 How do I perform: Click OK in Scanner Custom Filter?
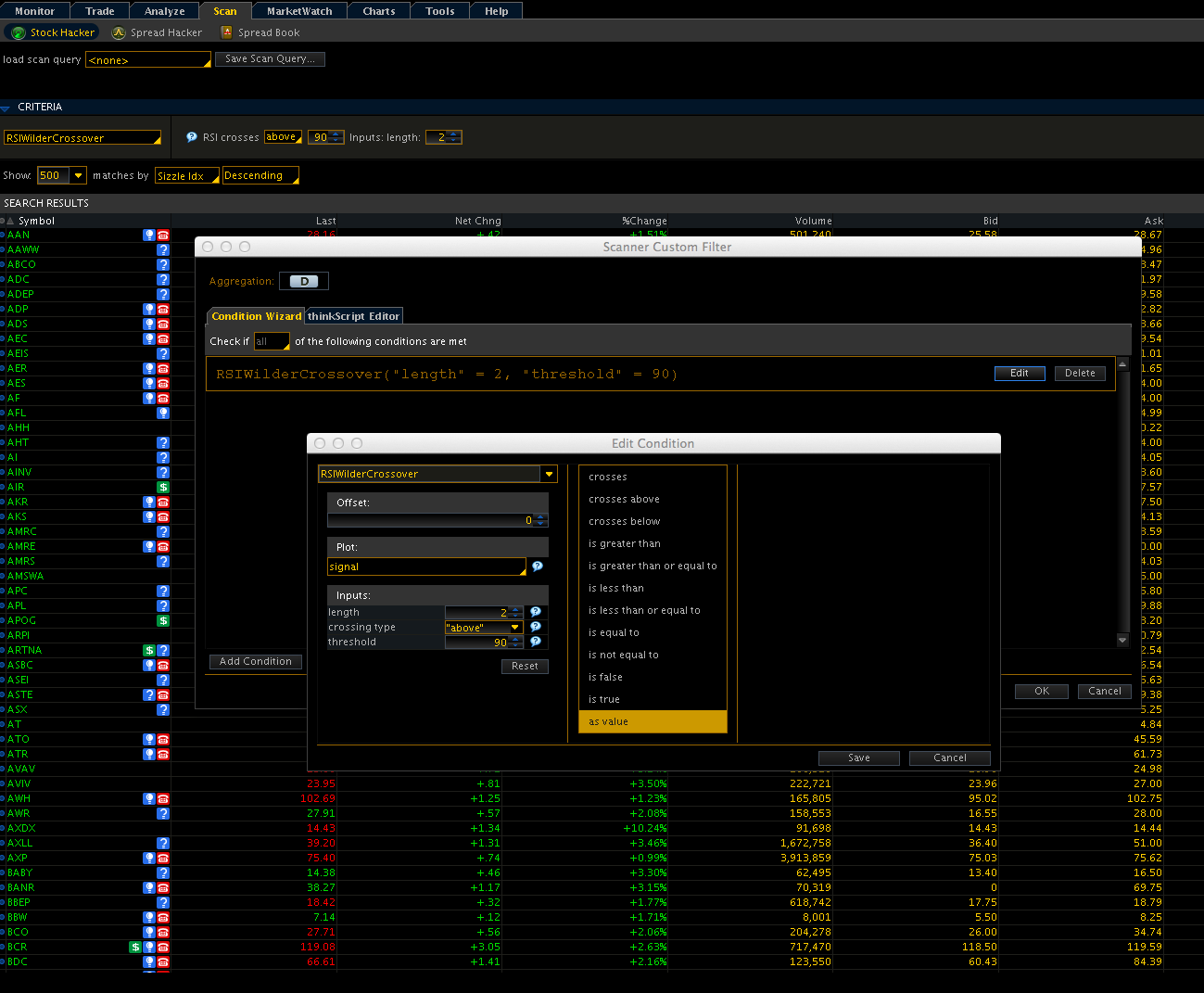1042,691
